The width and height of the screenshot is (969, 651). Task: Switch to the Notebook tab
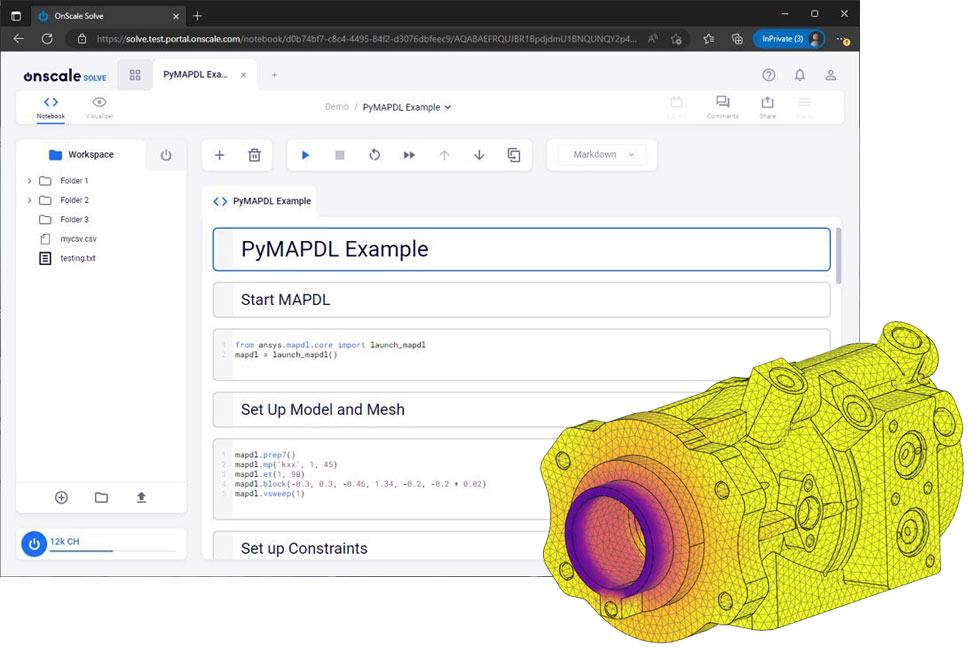tap(50, 108)
